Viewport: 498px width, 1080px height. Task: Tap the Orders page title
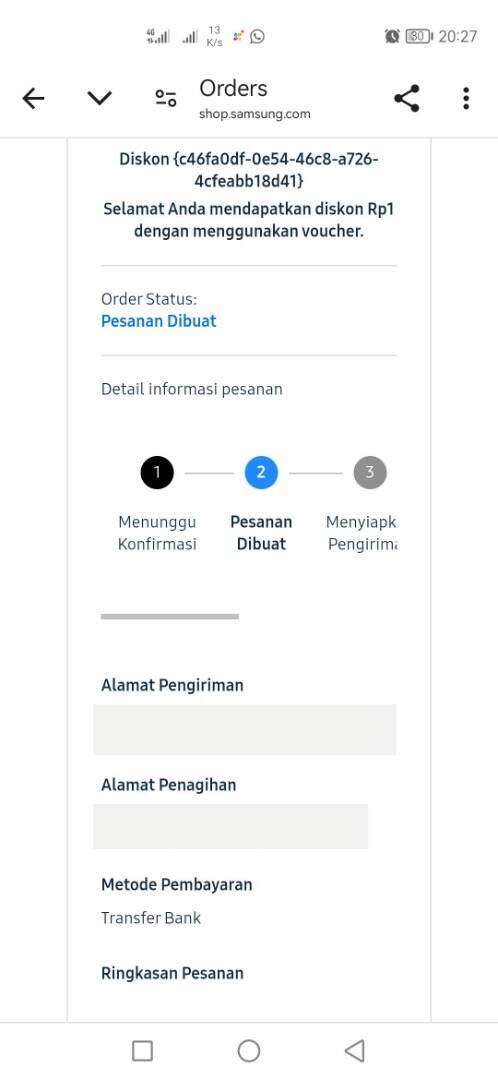tap(233, 88)
